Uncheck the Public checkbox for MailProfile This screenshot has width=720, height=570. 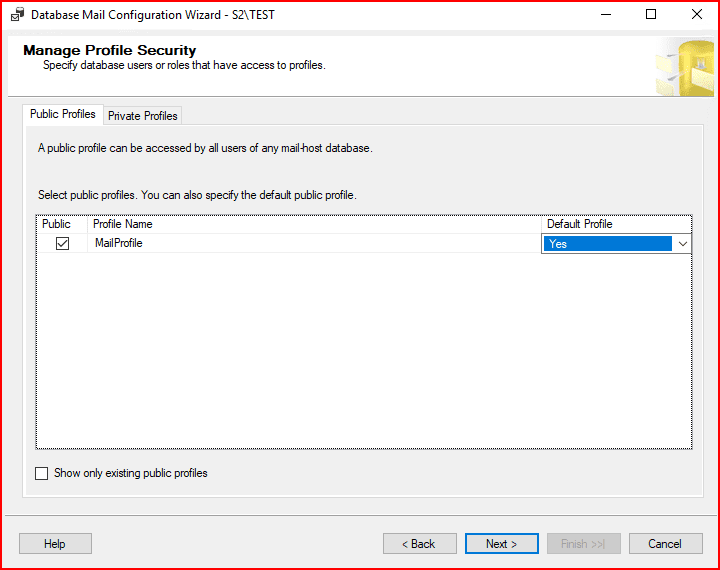coord(62,243)
